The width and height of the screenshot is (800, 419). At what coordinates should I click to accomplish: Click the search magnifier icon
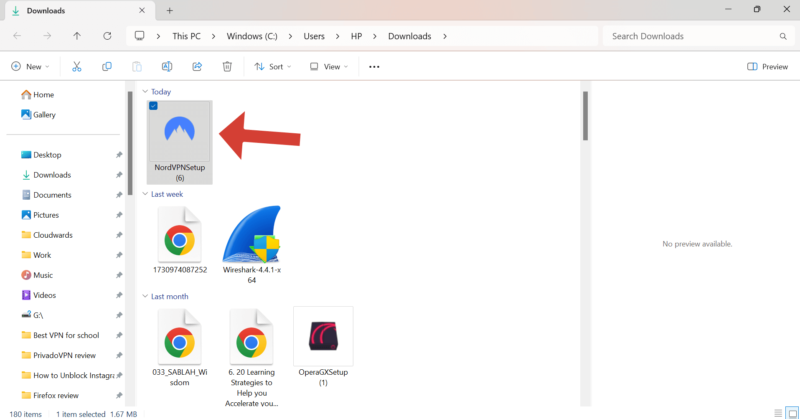coord(783,36)
